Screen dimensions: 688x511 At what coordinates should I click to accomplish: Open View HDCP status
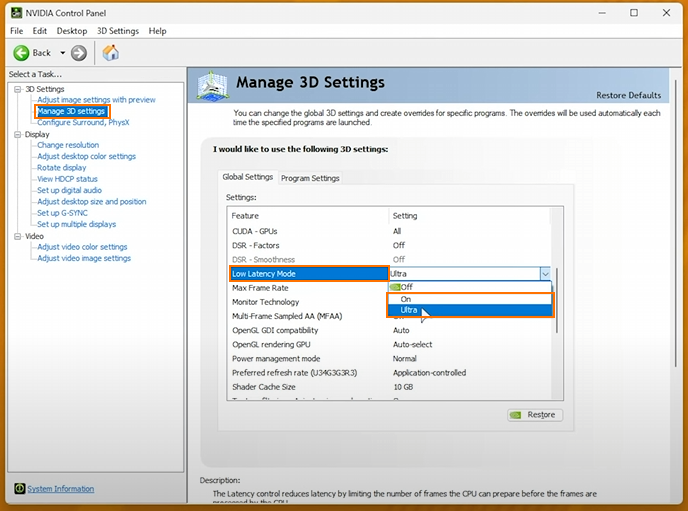click(x=67, y=179)
